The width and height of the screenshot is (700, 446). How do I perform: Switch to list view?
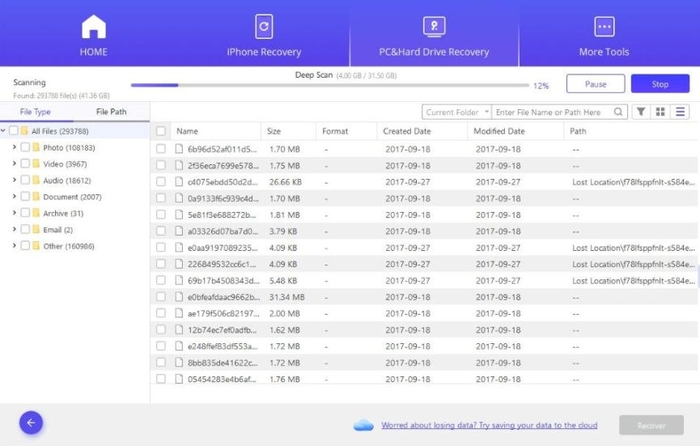tap(681, 112)
